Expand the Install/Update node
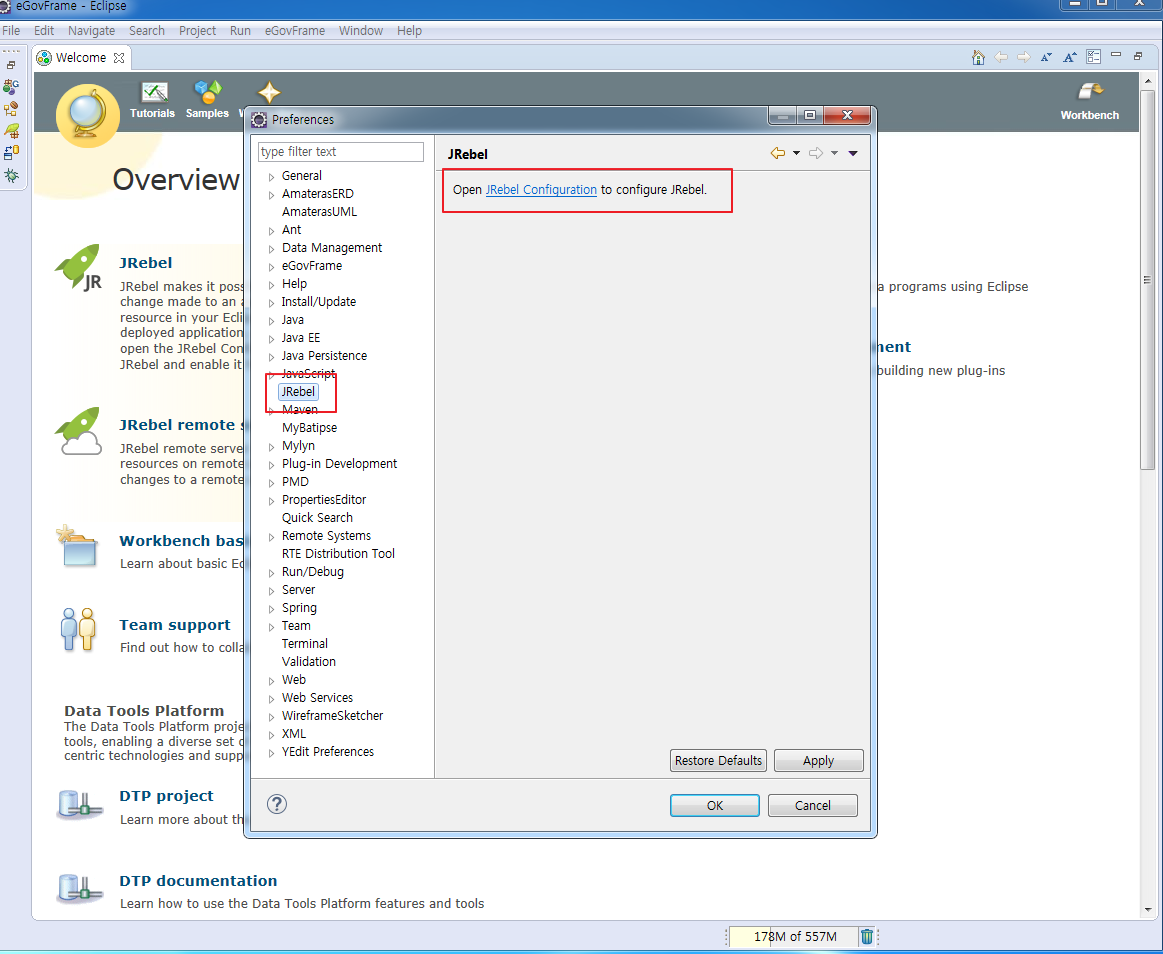 (x=271, y=303)
